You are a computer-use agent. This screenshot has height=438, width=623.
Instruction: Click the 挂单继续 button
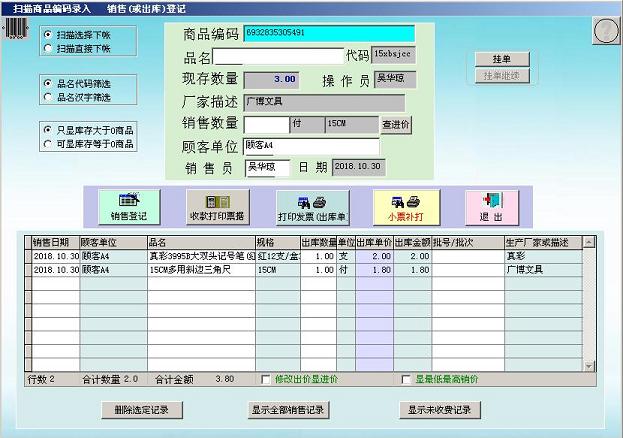pos(502,76)
